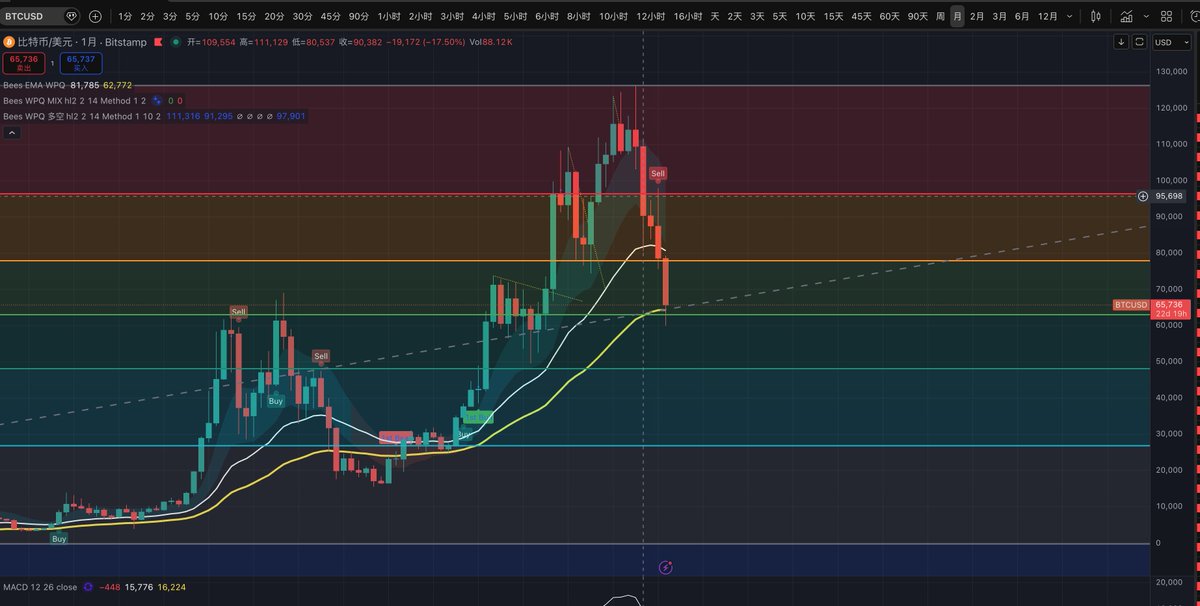Screen dimensions: 1200x606
Task: Click the 50,000 price axis label
Action: pos(1171,361)
